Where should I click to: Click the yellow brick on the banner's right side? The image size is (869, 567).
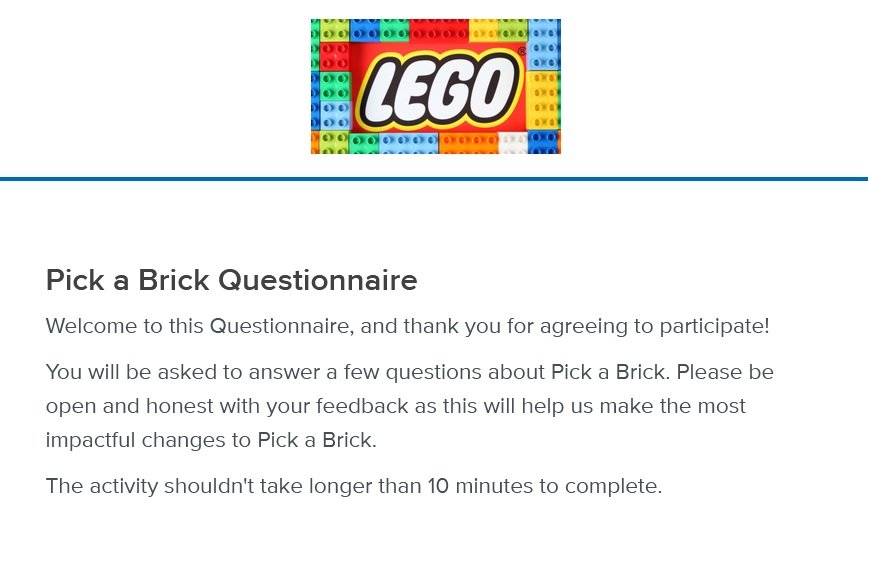543,100
